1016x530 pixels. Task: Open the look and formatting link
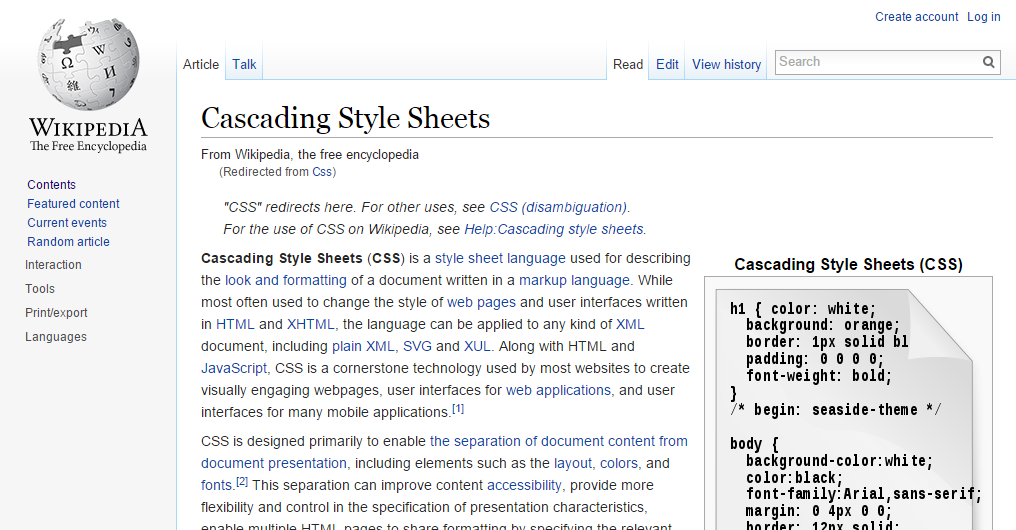(x=286, y=280)
